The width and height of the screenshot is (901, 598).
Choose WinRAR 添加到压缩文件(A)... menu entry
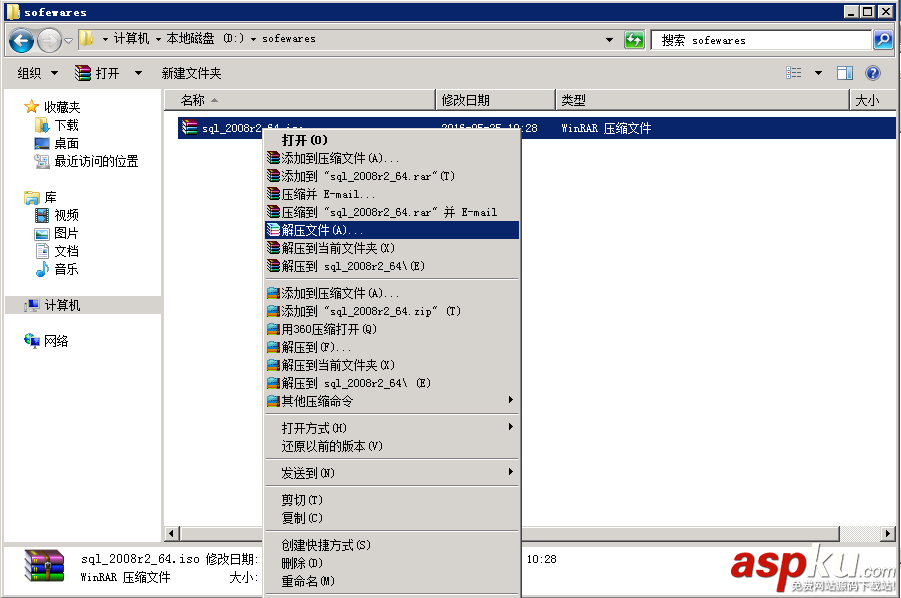pos(392,158)
